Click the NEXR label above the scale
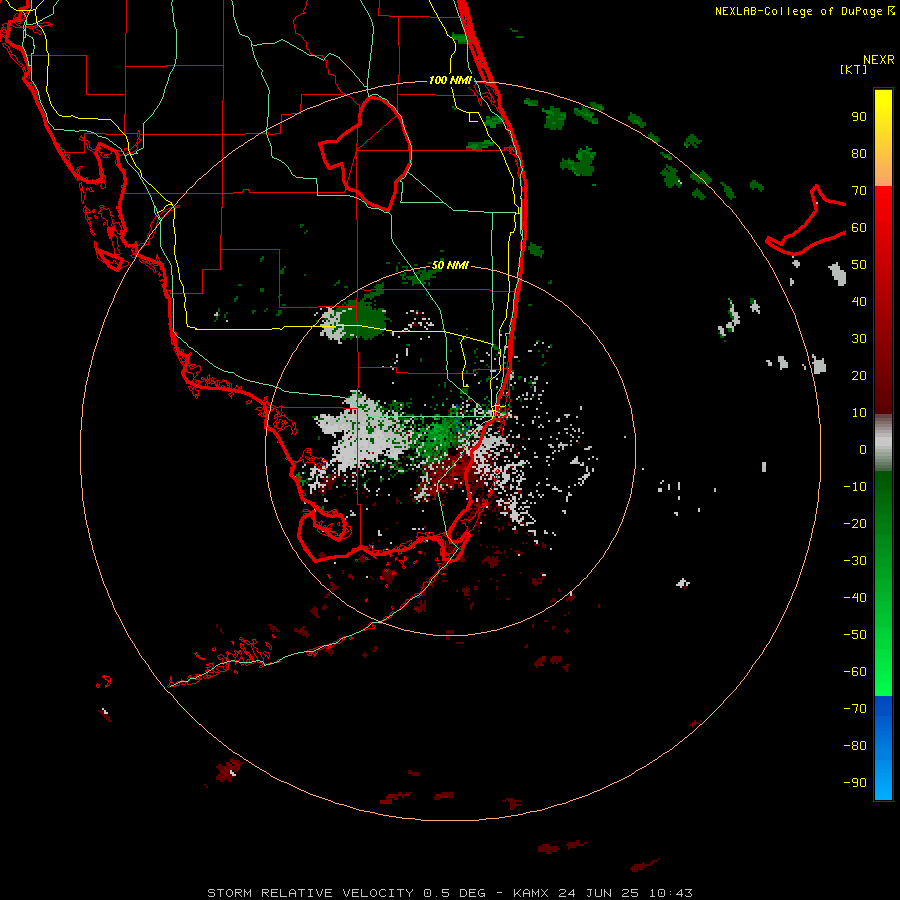The height and width of the screenshot is (900, 900). [879, 60]
